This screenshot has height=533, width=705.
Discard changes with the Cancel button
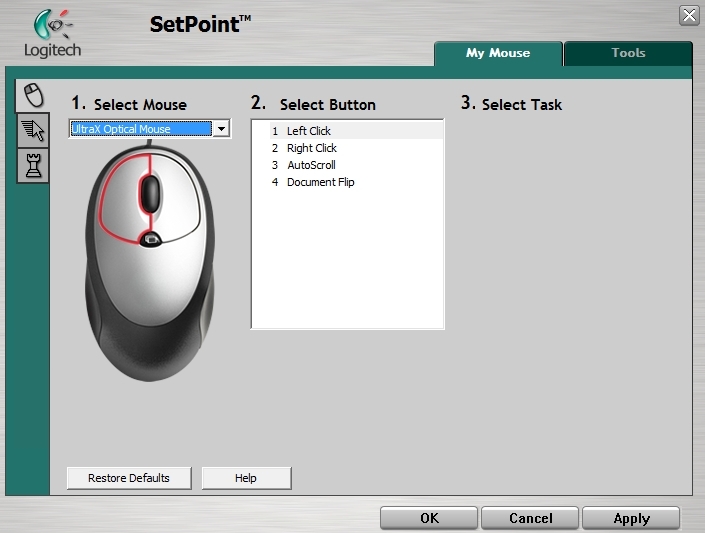coord(530,518)
